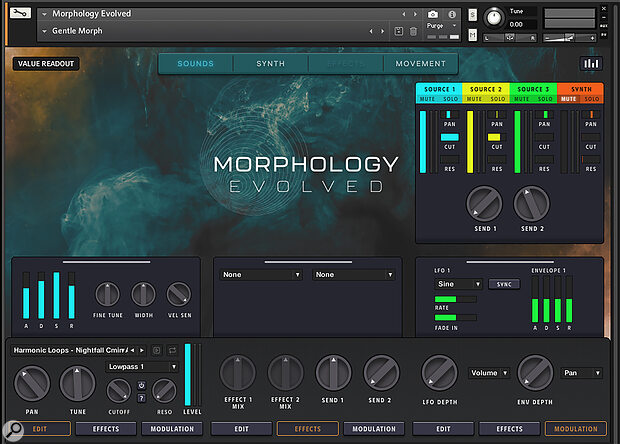Viewport: 620px width, 444px height.
Task: Switch to the MOVEMENT tab
Action: coord(420,64)
